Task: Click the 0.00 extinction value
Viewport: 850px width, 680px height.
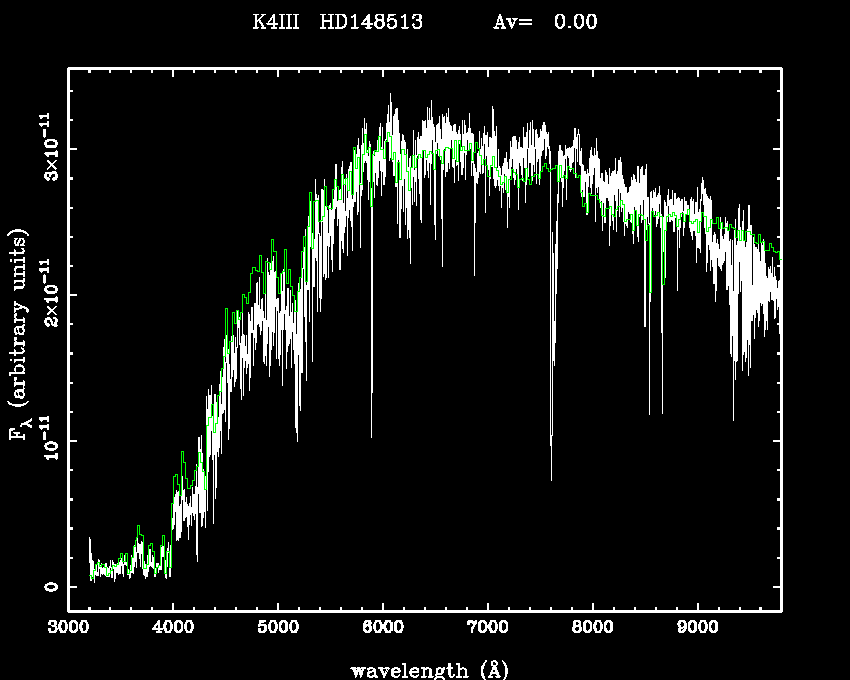Action: tap(576, 22)
